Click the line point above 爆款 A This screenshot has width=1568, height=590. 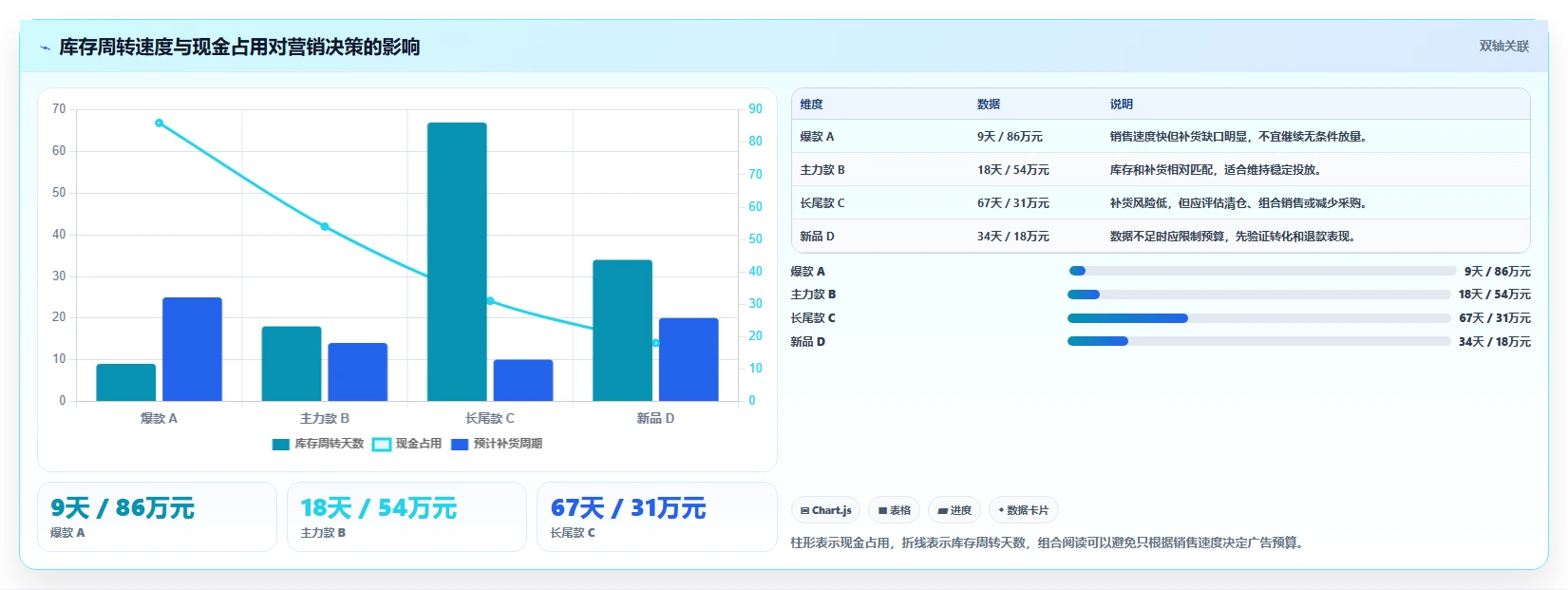[x=159, y=123]
